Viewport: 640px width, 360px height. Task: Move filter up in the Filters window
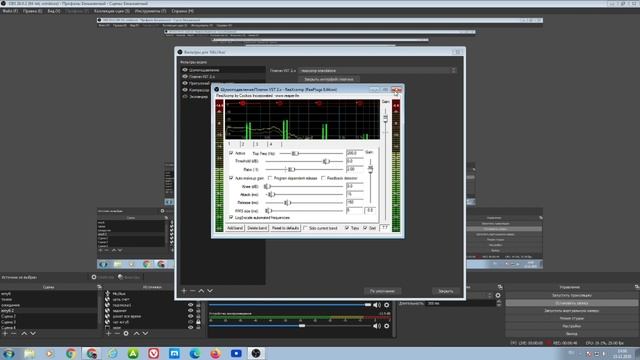click(201, 291)
